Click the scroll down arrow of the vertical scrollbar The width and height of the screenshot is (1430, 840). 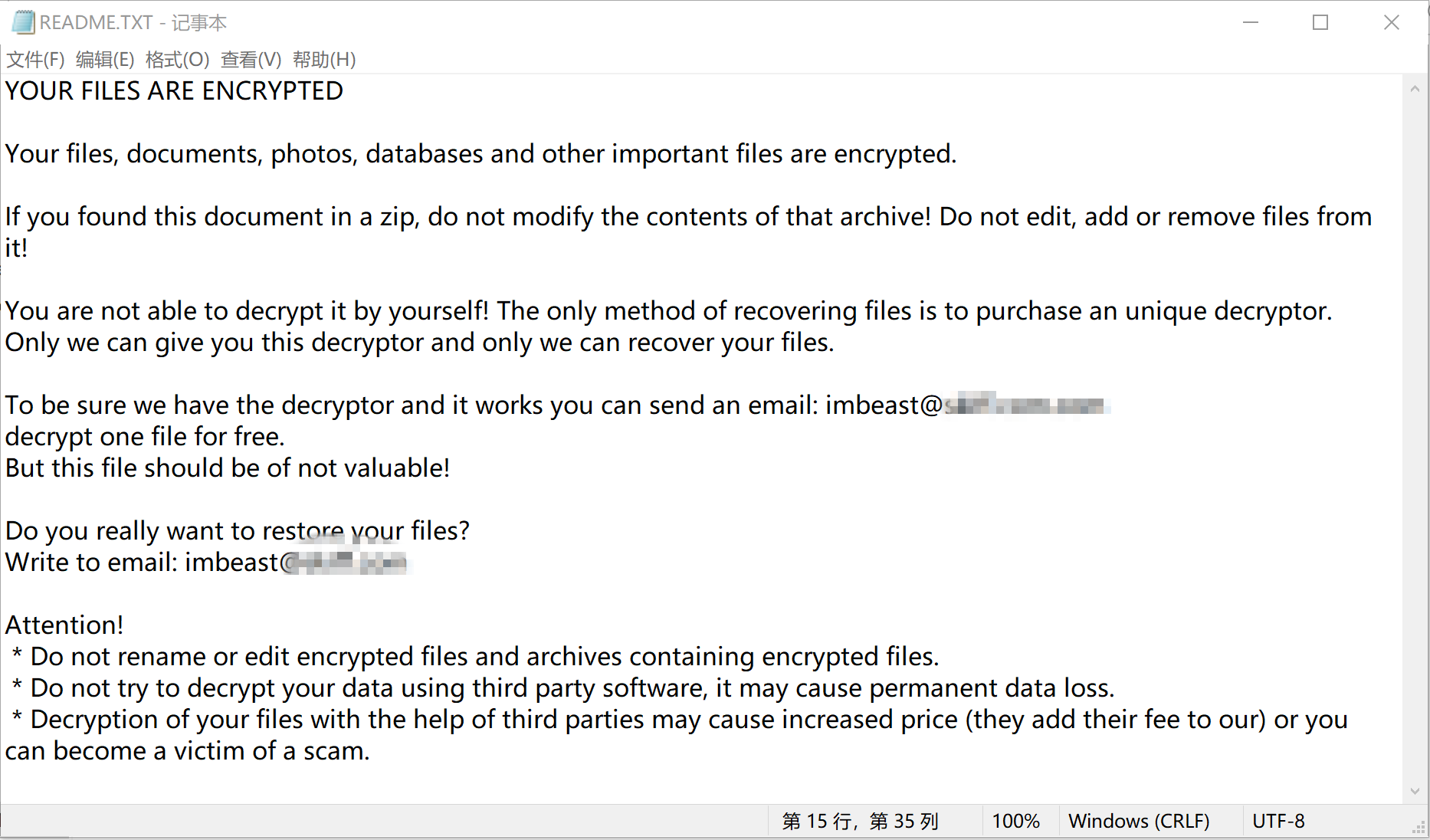click(1415, 791)
